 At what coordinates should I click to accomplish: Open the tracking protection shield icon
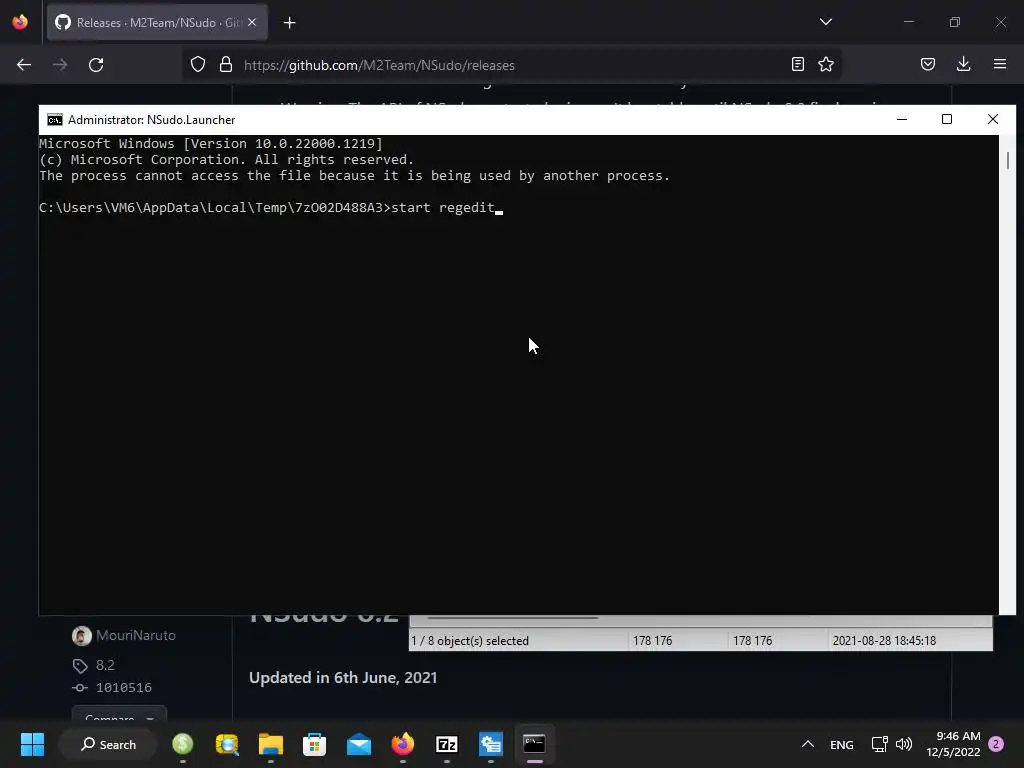point(198,64)
